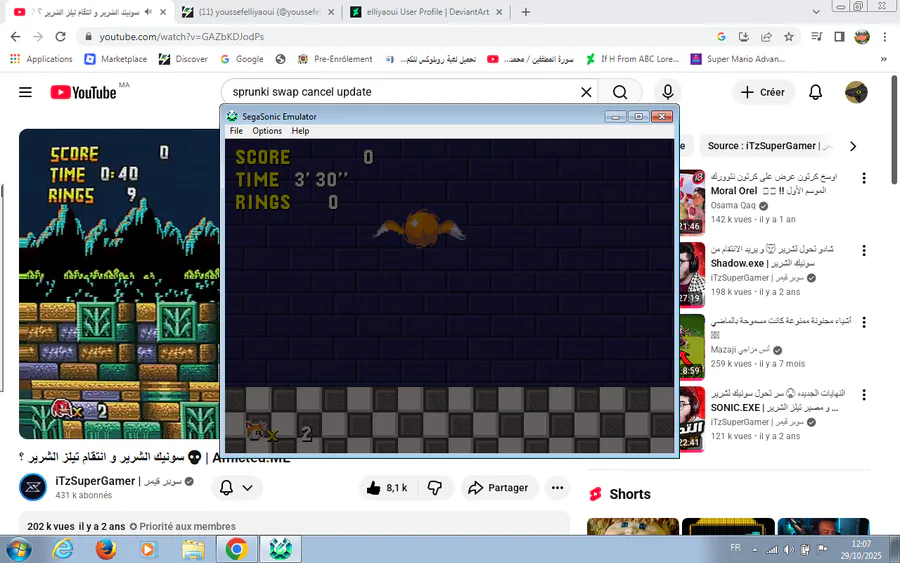Image resolution: width=900 pixels, height=563 pixels.
Task: Switch to the youssefelliyaoui tab
Action: [x=258, y=12]
